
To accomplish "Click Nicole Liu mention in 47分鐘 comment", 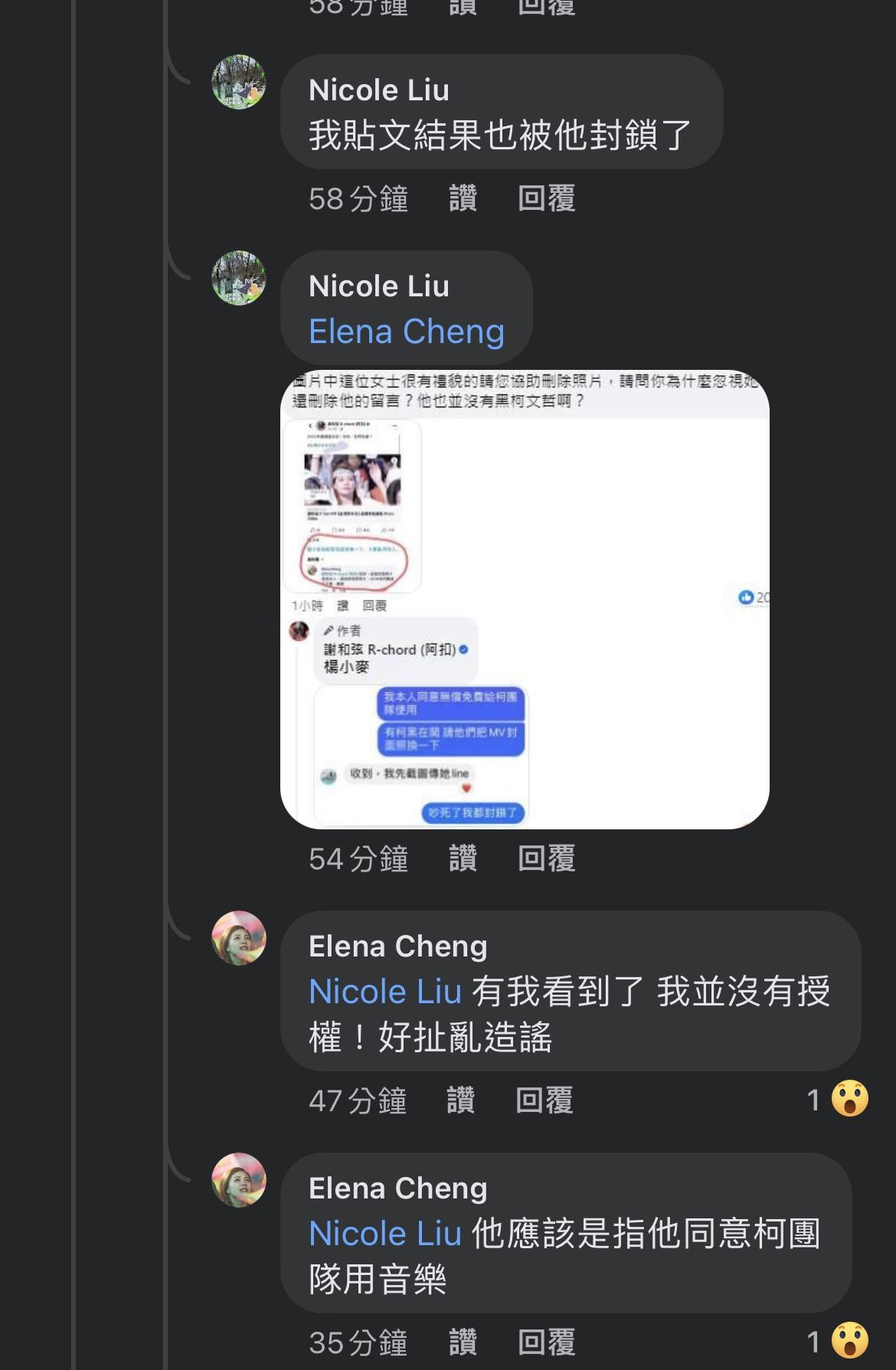I will tap(385, 992).
